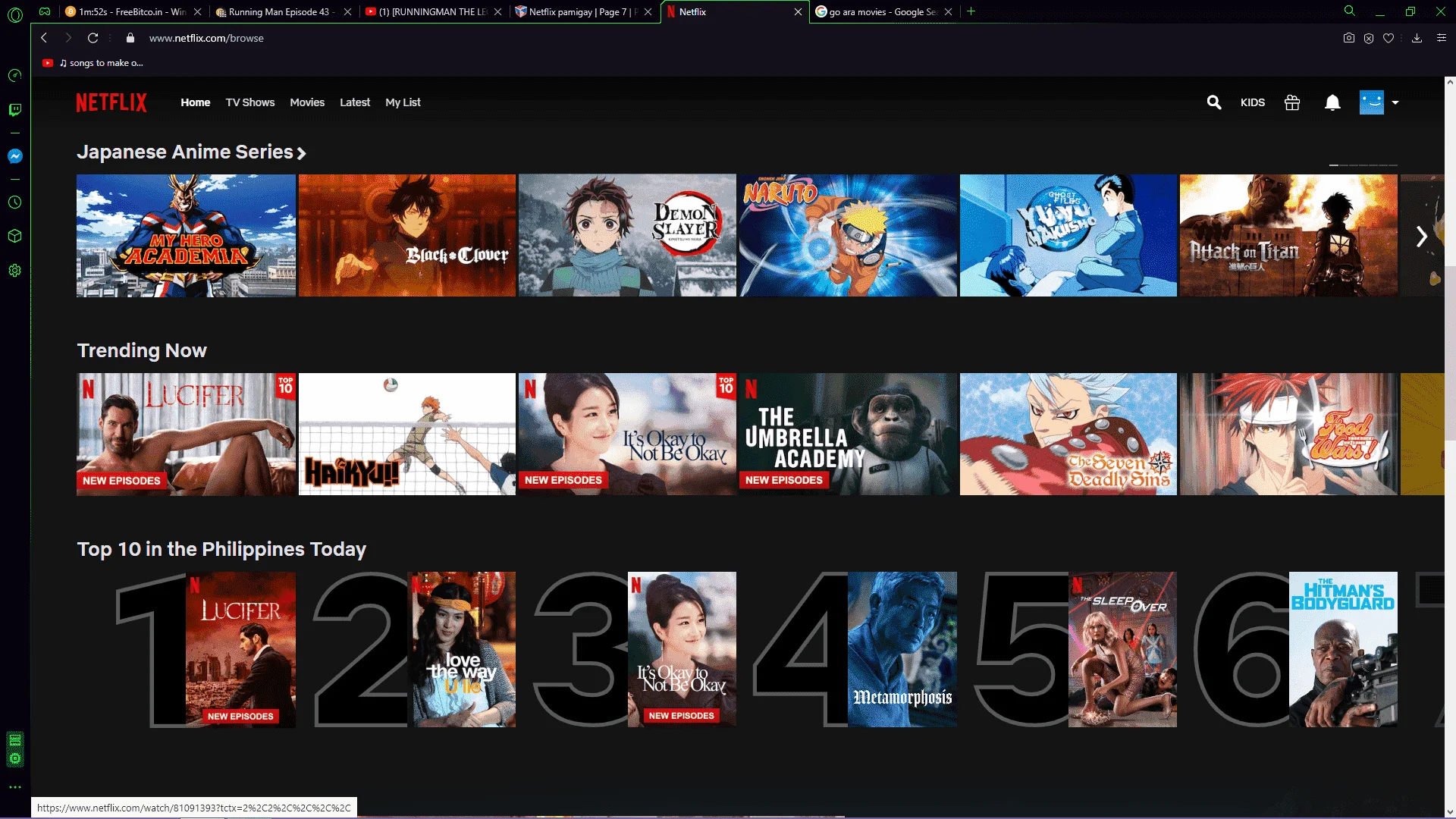Open Netflix notifications bell
Image resolution: width=1456 pixels, height=819 pixels.
pos(1332,102)
